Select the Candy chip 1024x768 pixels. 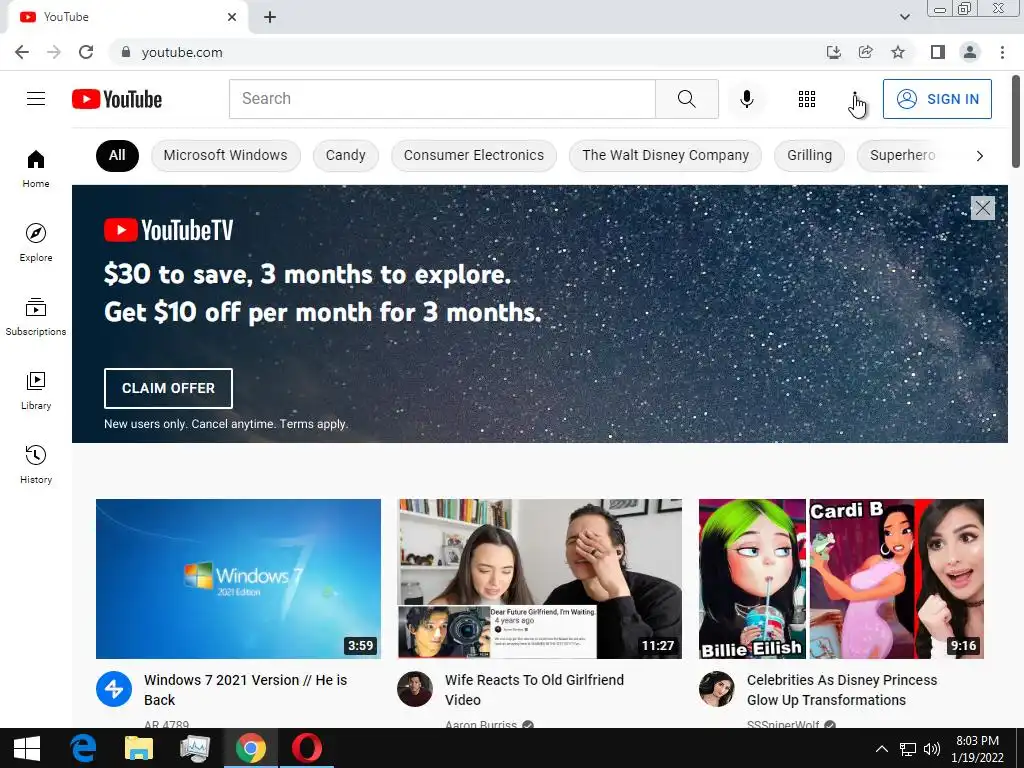tap(345, 155)
